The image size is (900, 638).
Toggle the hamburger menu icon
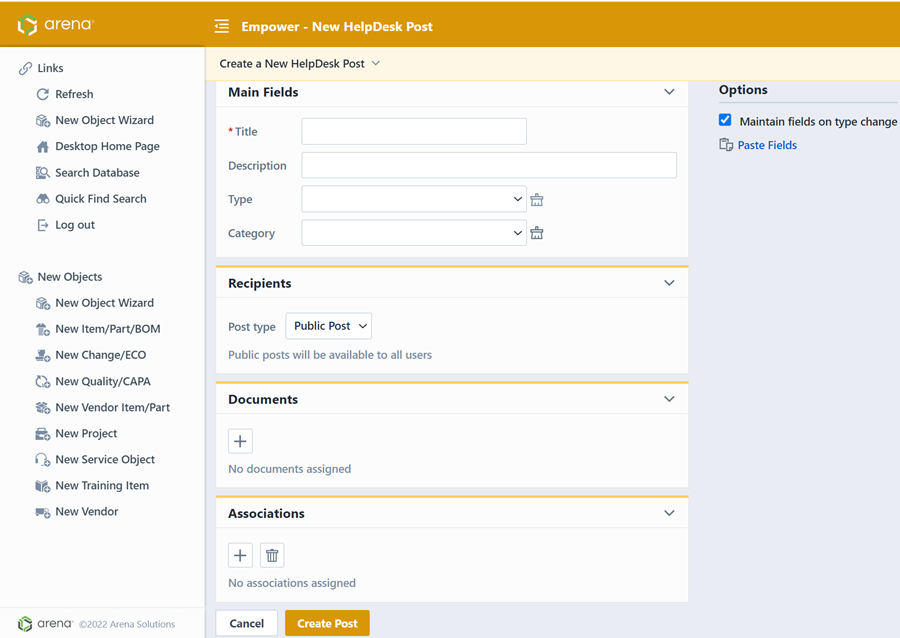point(222,26)
